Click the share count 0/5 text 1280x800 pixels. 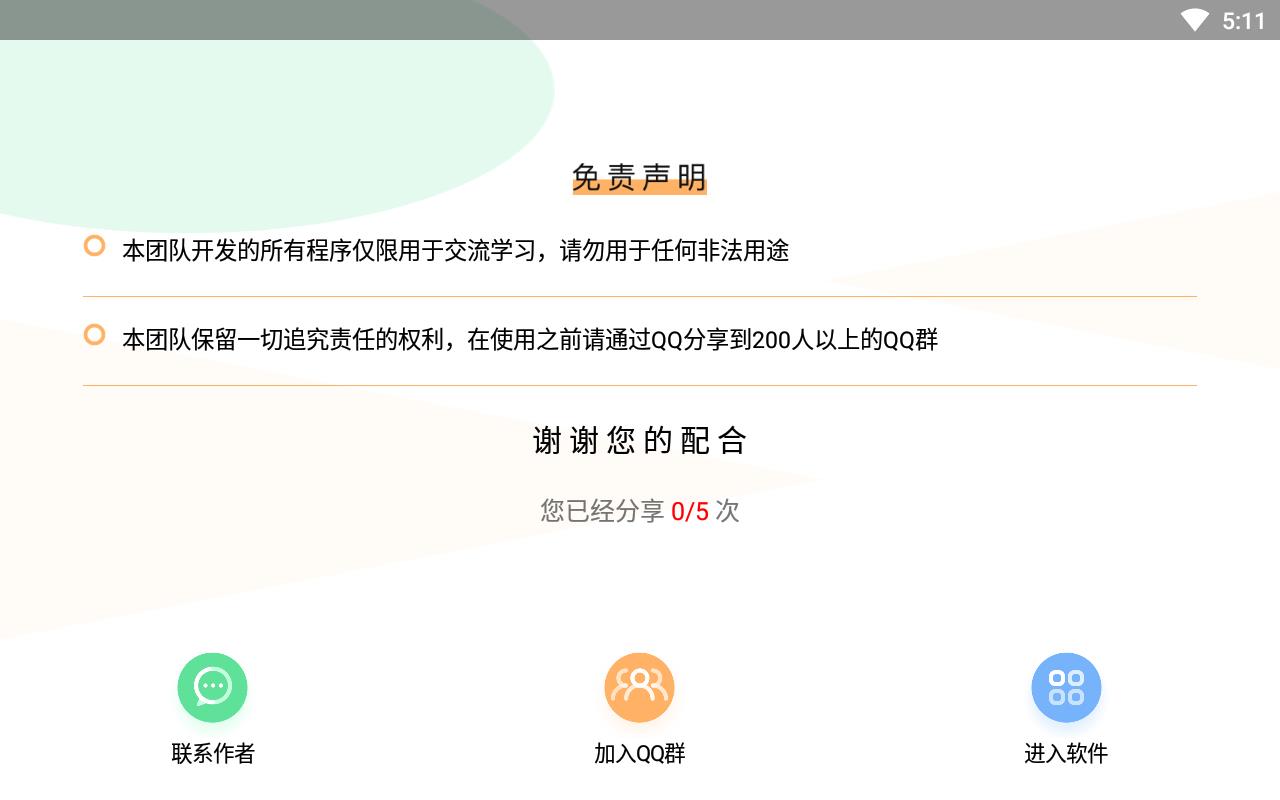[690, 511]
